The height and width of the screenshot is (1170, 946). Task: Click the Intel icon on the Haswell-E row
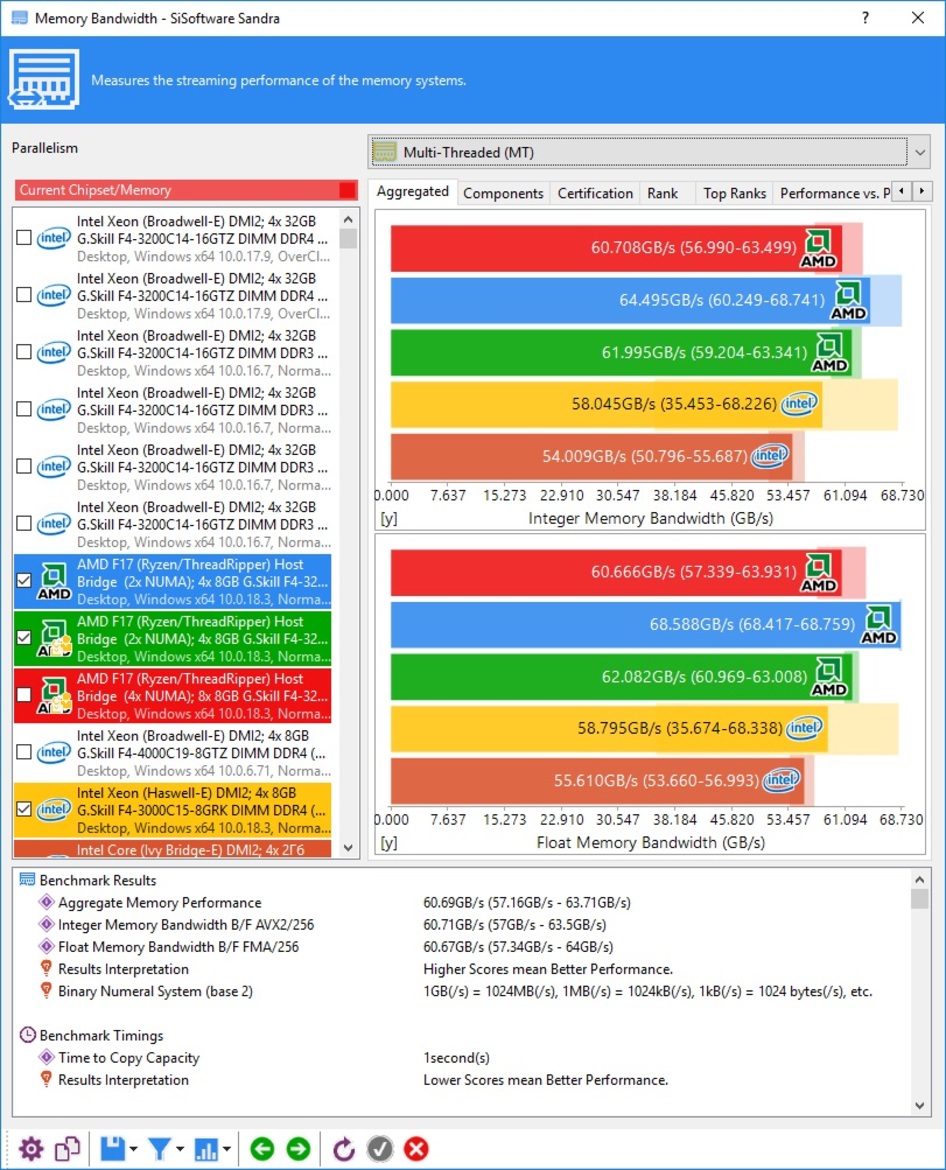(54, 810)
